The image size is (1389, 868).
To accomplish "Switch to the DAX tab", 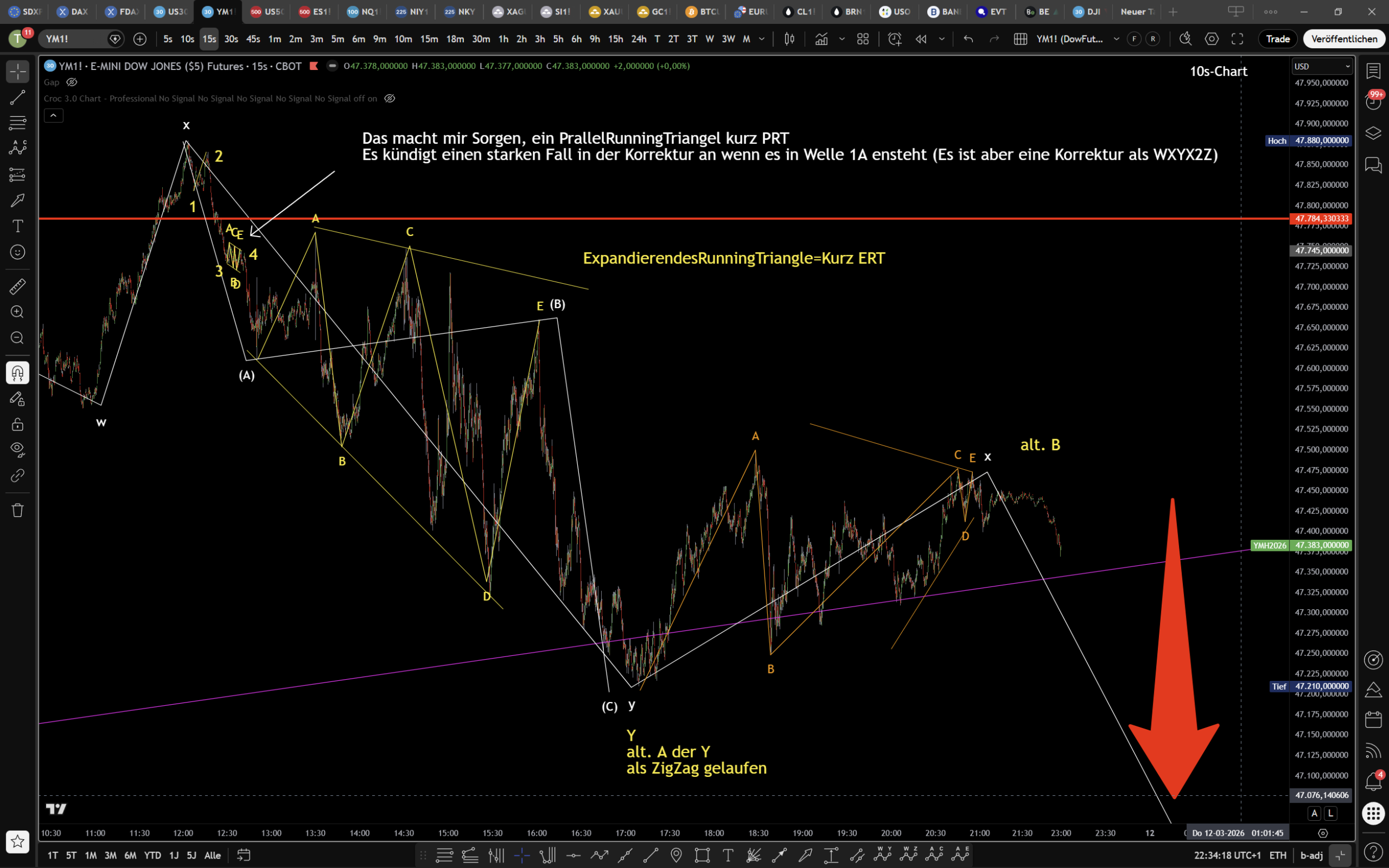I will (x=73, y=12).
